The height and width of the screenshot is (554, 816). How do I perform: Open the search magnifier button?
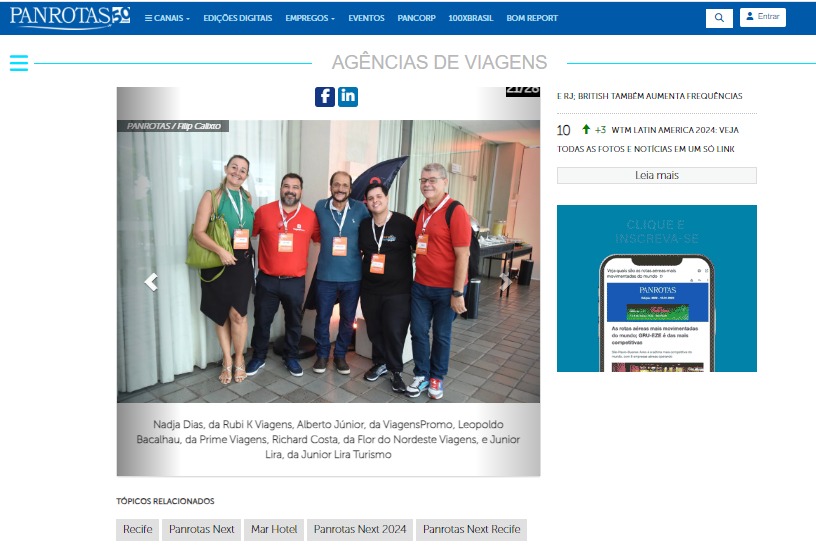click(719, 18)
